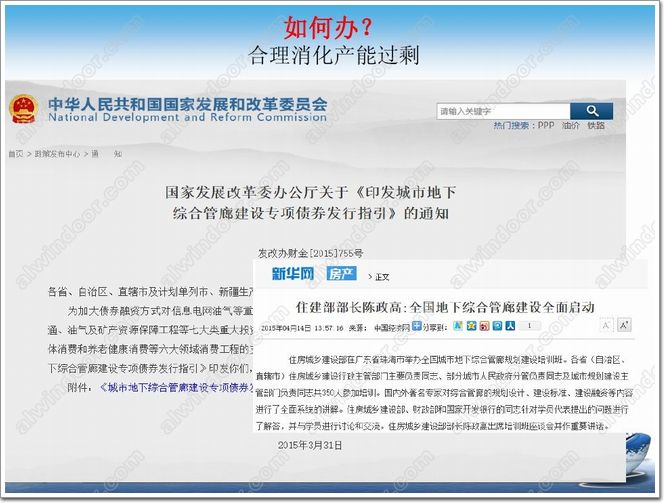Click the blue plus share icon before 分享到

coord(416,326)
